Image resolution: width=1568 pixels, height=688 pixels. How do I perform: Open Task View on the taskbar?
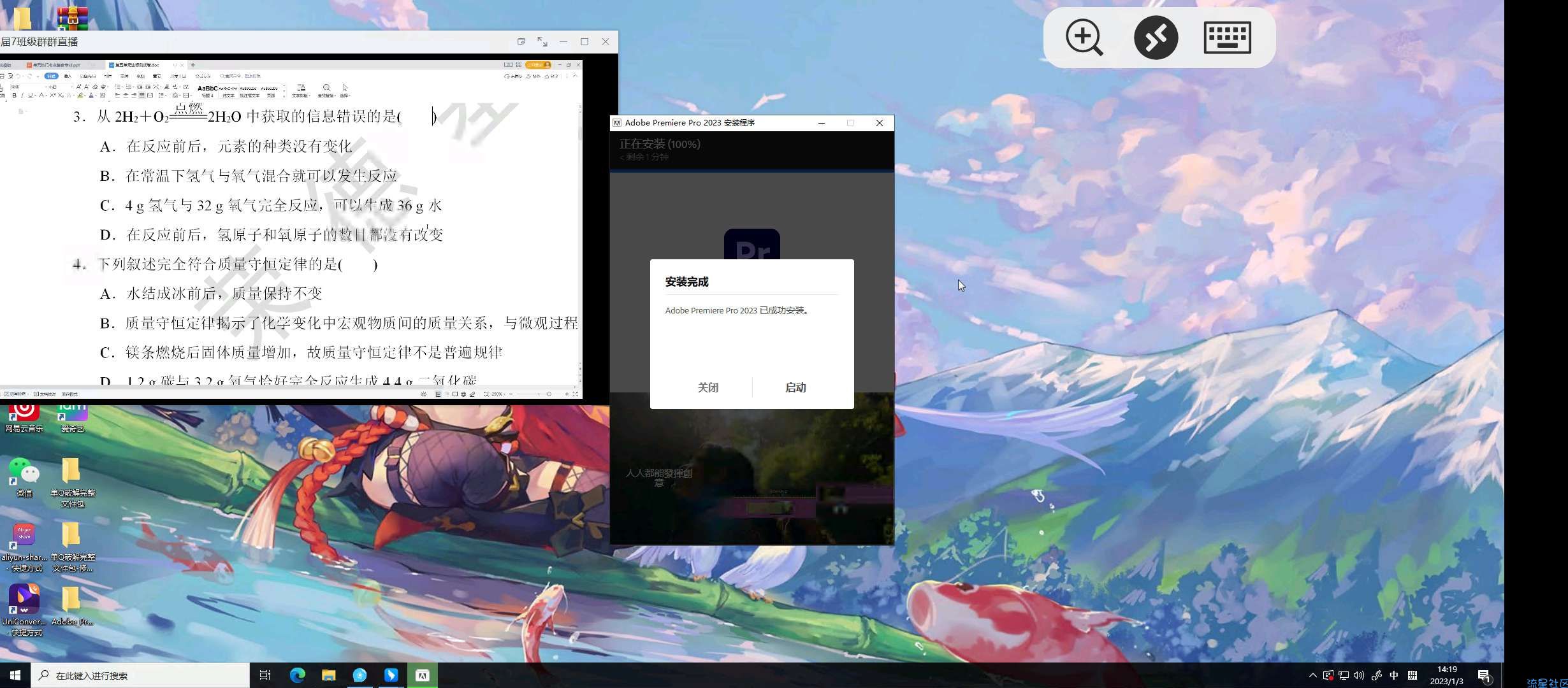coord(265,675)
